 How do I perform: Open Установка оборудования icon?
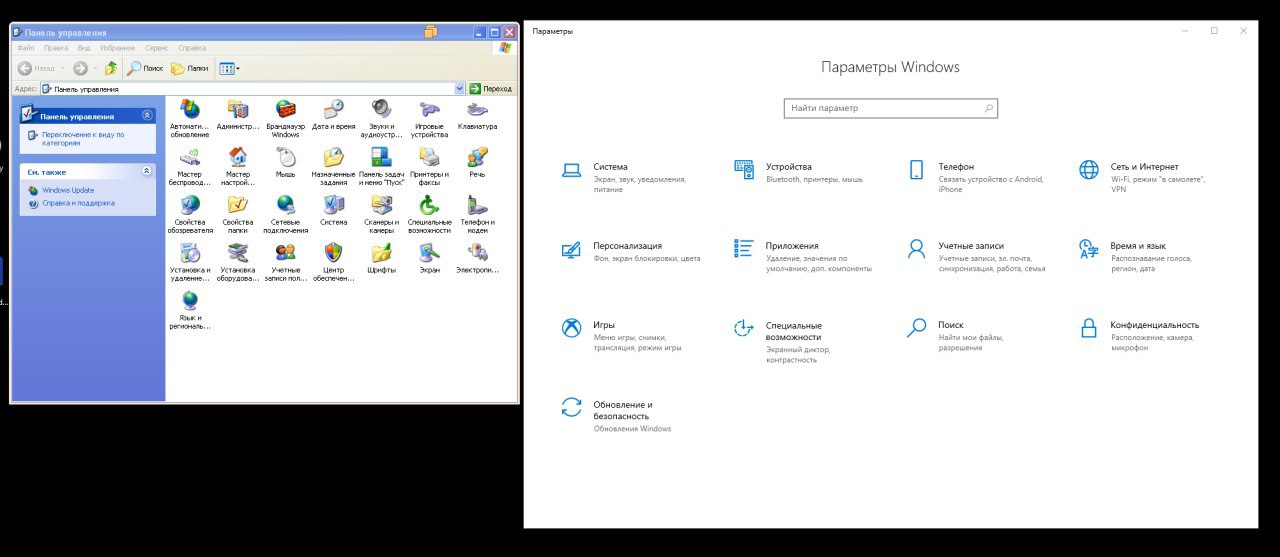(238, 252)
